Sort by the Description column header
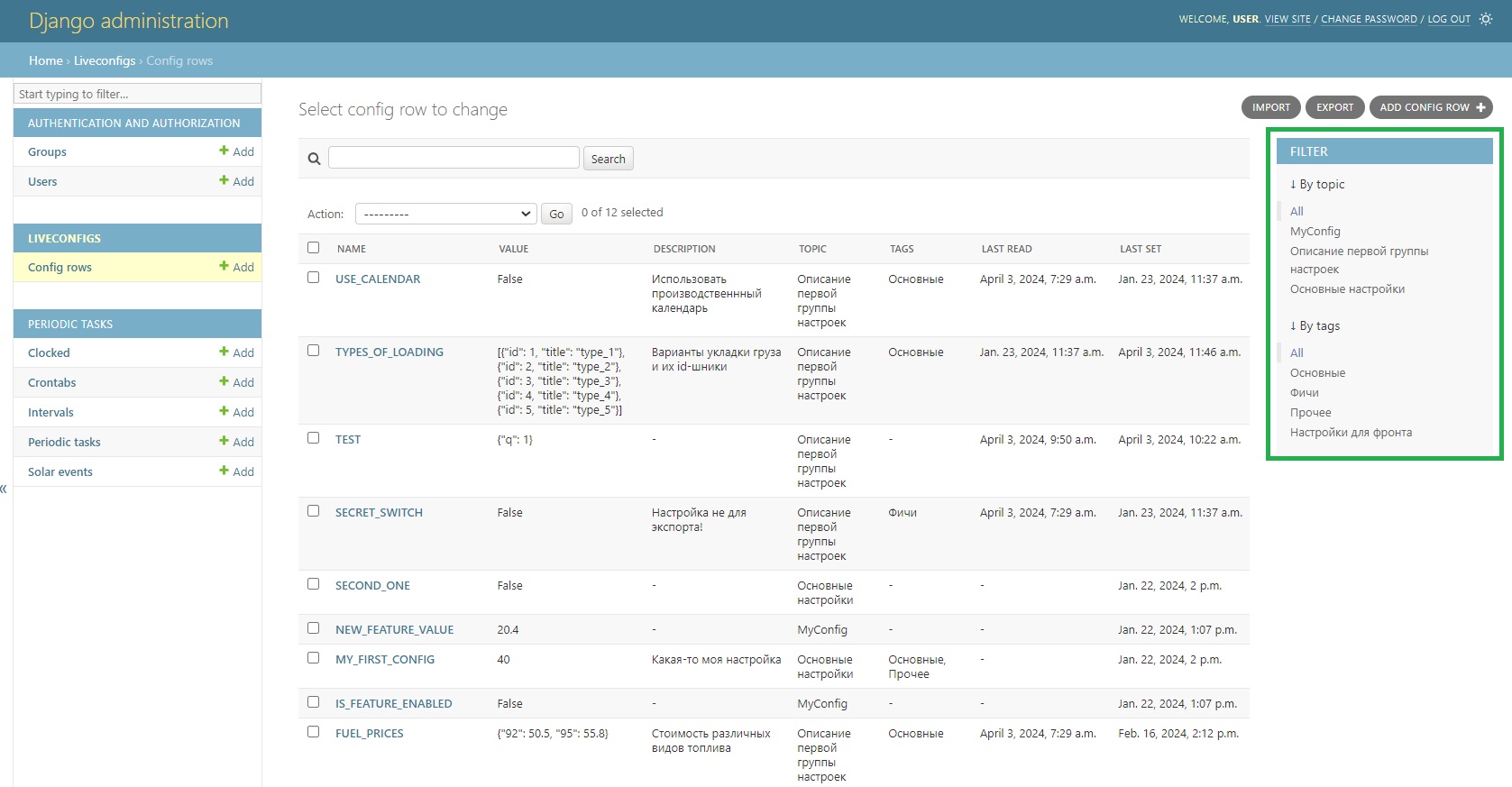This screenshot has height=787, width=1512. pos(684,249)
